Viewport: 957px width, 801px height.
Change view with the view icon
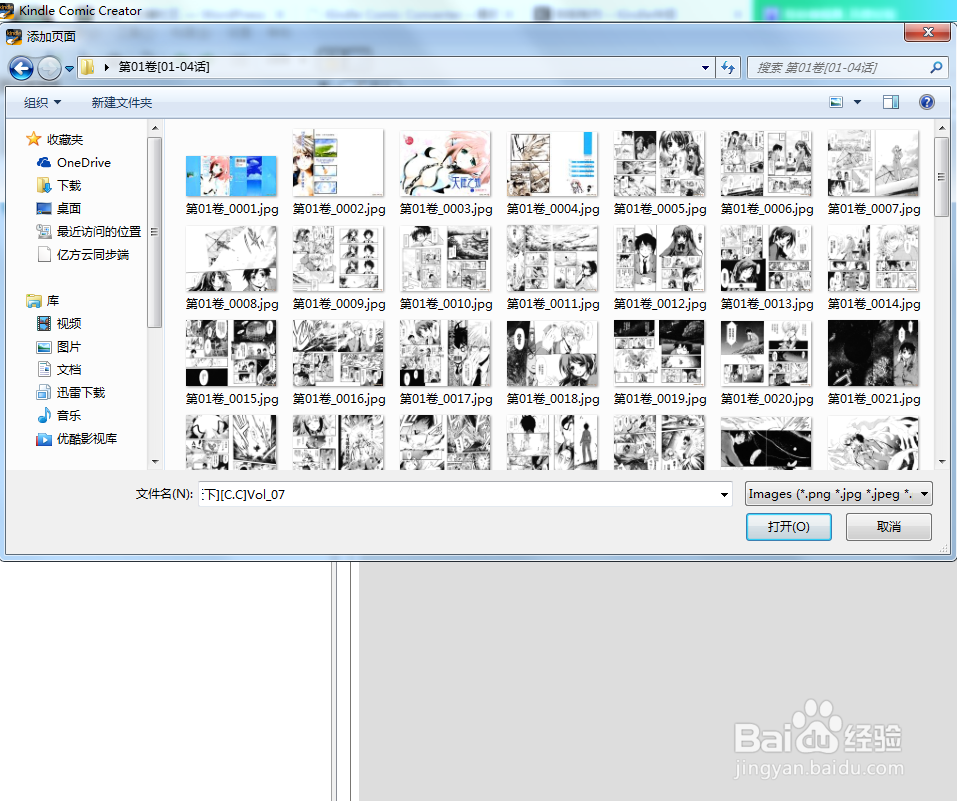pos(836,102)
